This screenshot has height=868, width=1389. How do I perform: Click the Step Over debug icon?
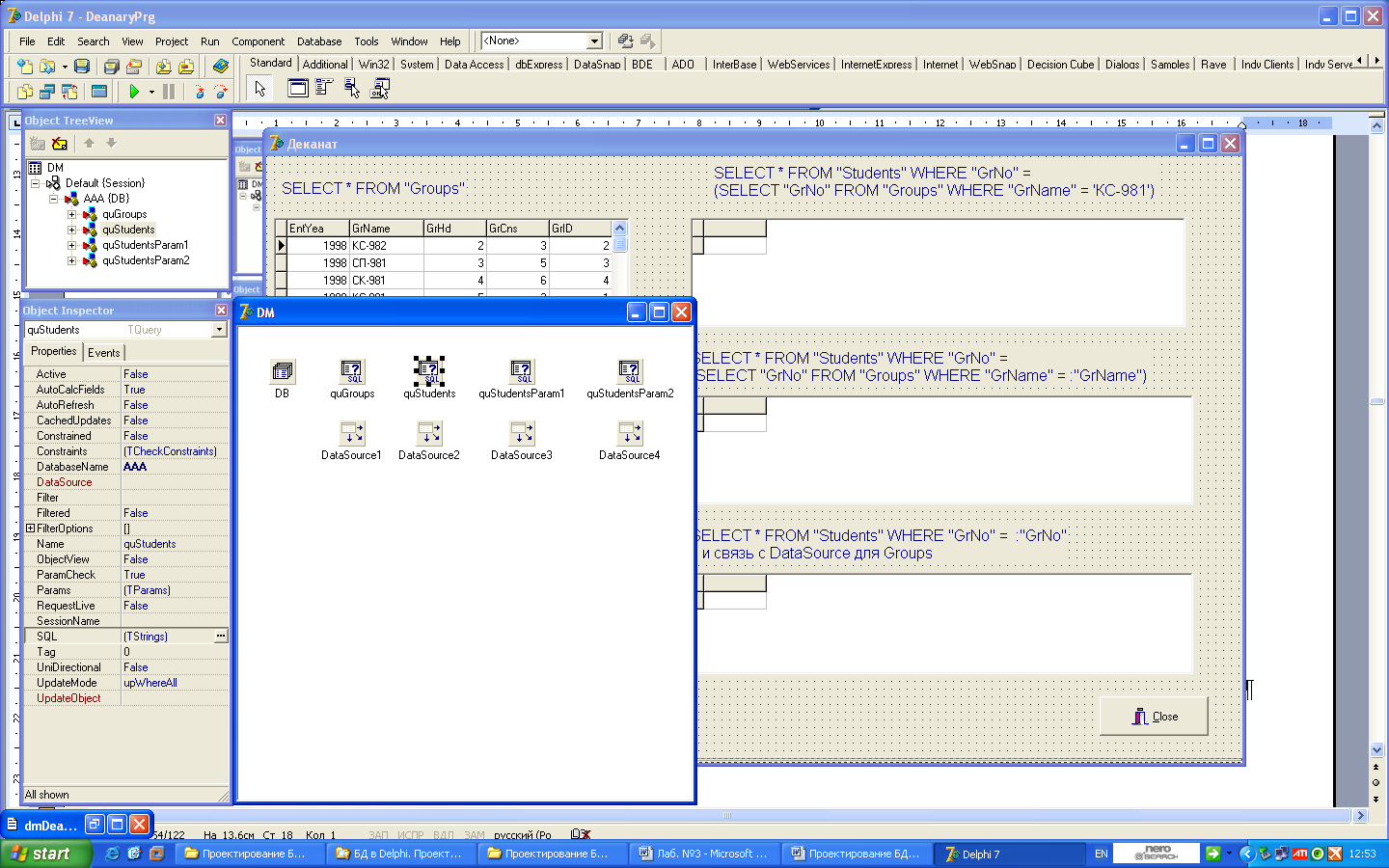pyautogui.click(x=221, y=92)
